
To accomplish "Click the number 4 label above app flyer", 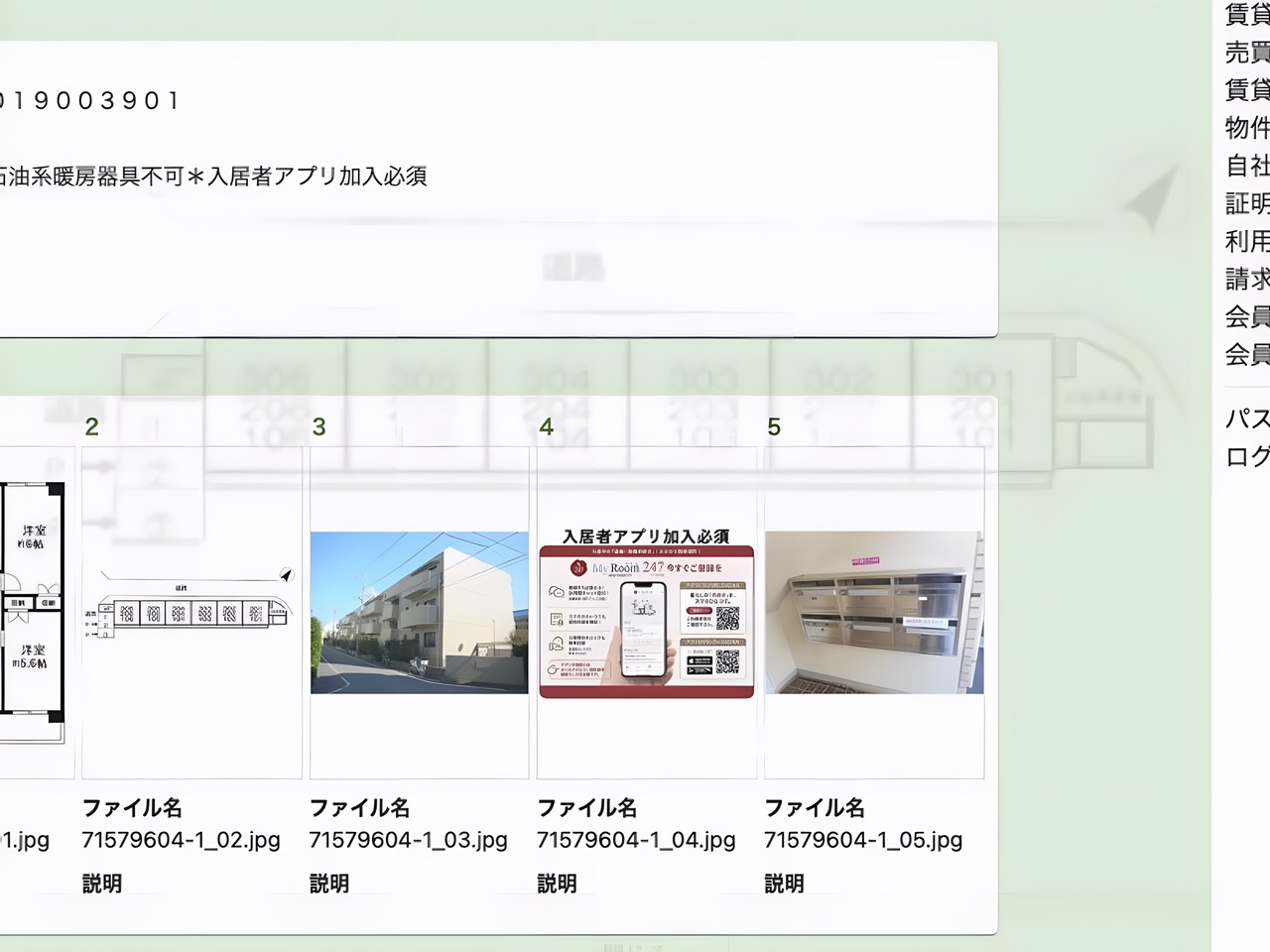I will (546, 427).
